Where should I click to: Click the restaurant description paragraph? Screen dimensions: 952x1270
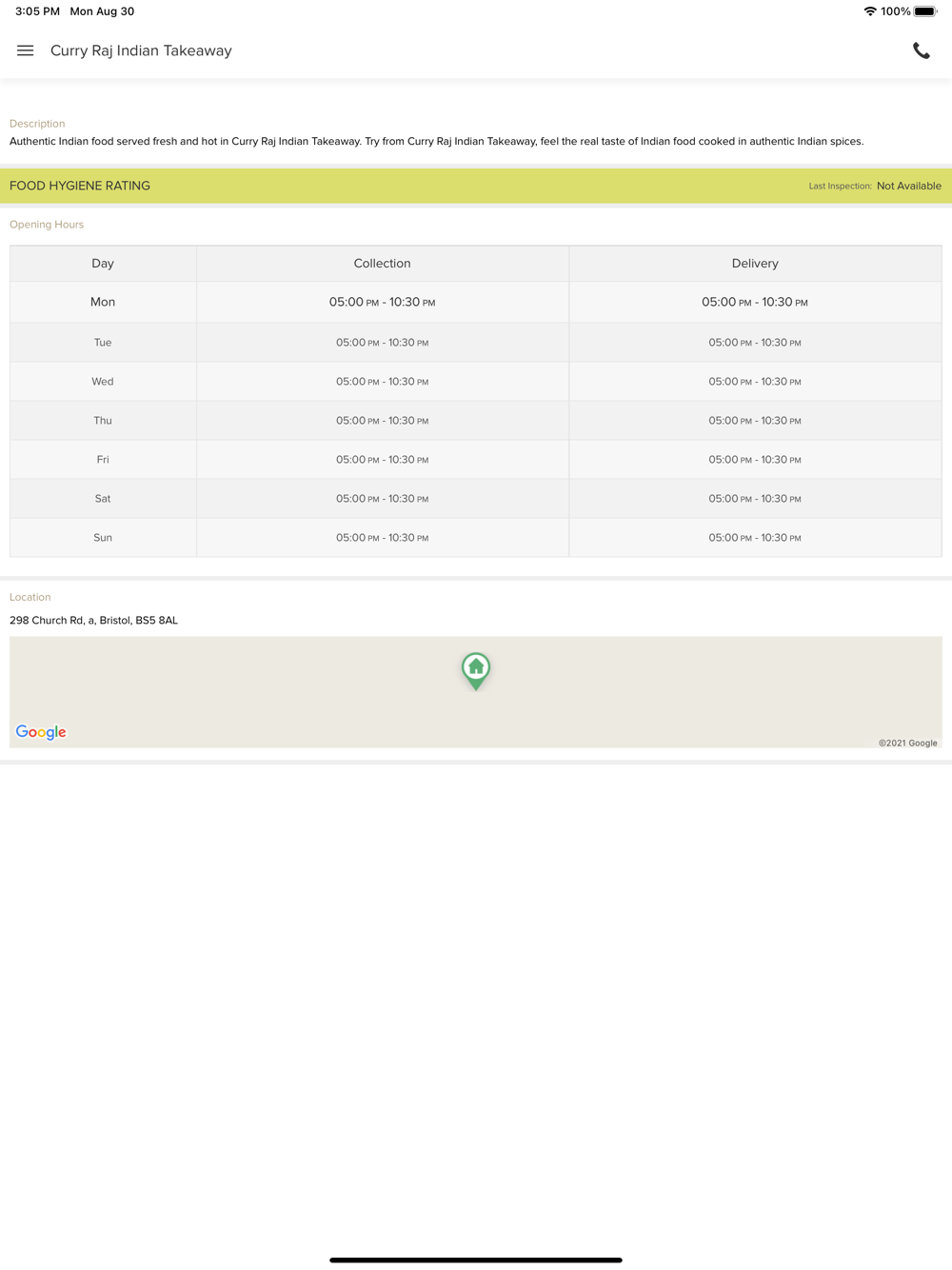(437, 141)
